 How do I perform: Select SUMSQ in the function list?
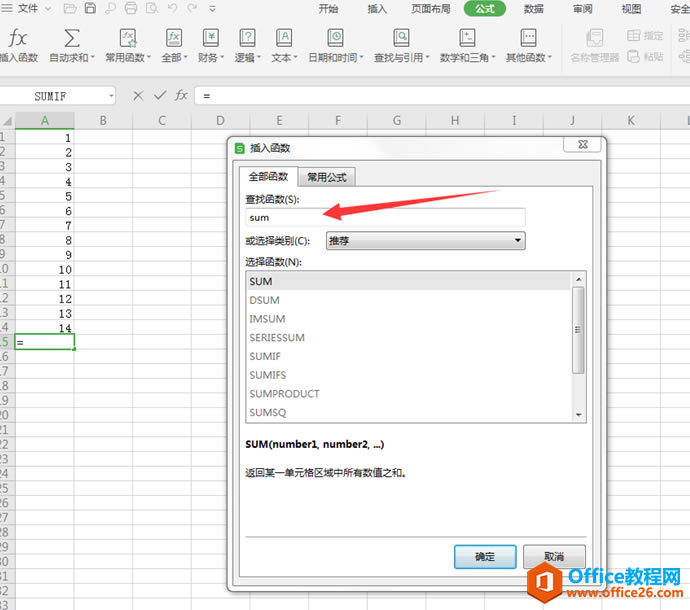408,412
